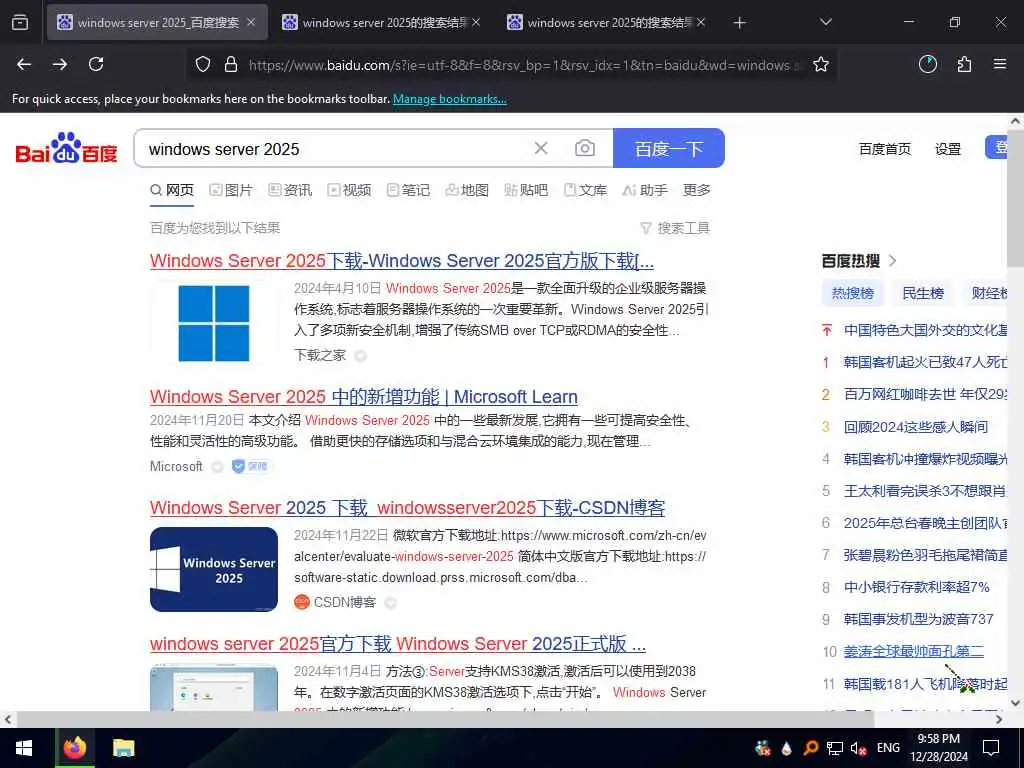The image size is (1024, 768).
Task: Open the Windows Start menu
Action: point(24,748)
